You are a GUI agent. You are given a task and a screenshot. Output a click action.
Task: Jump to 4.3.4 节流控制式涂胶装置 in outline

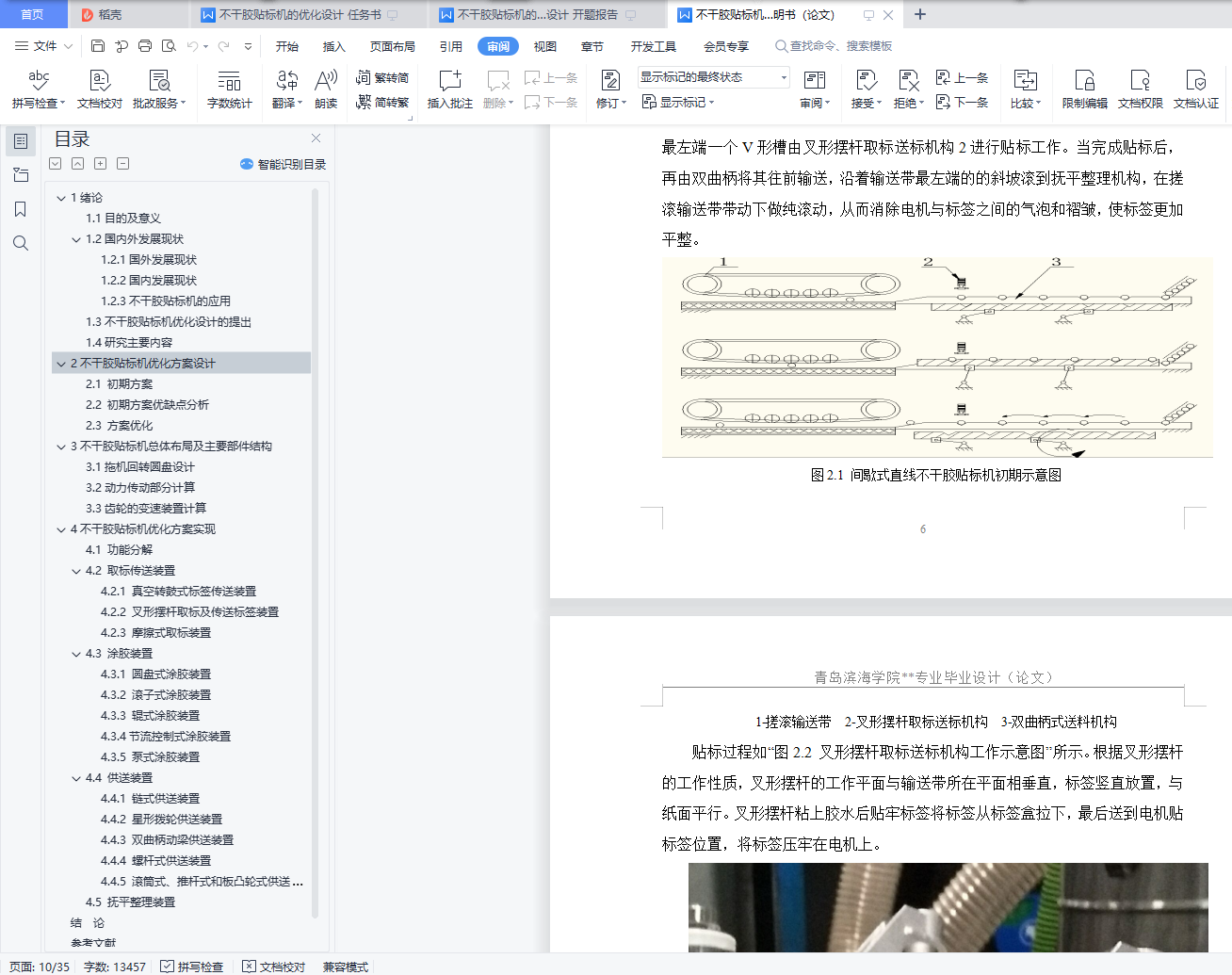[x=166, y=737]
